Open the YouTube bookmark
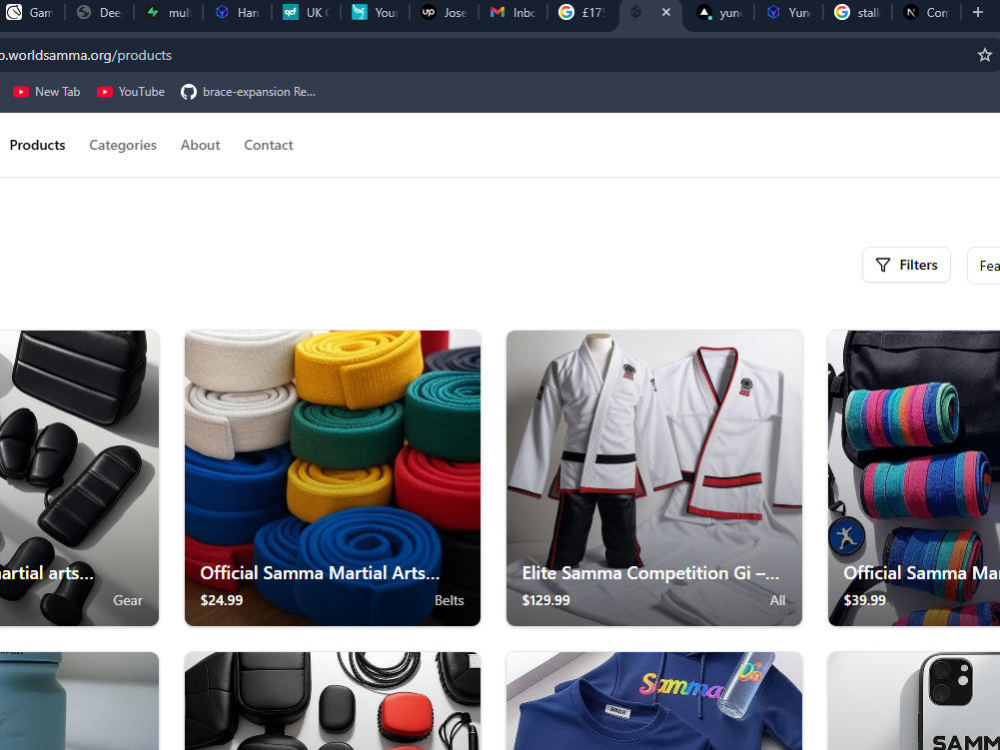Screen dimensions: 1000x750 pos(131,92)
